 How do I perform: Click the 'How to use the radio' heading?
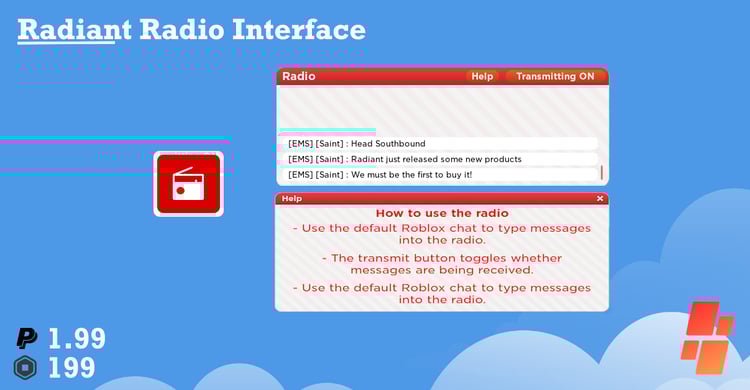coord(442,213)
